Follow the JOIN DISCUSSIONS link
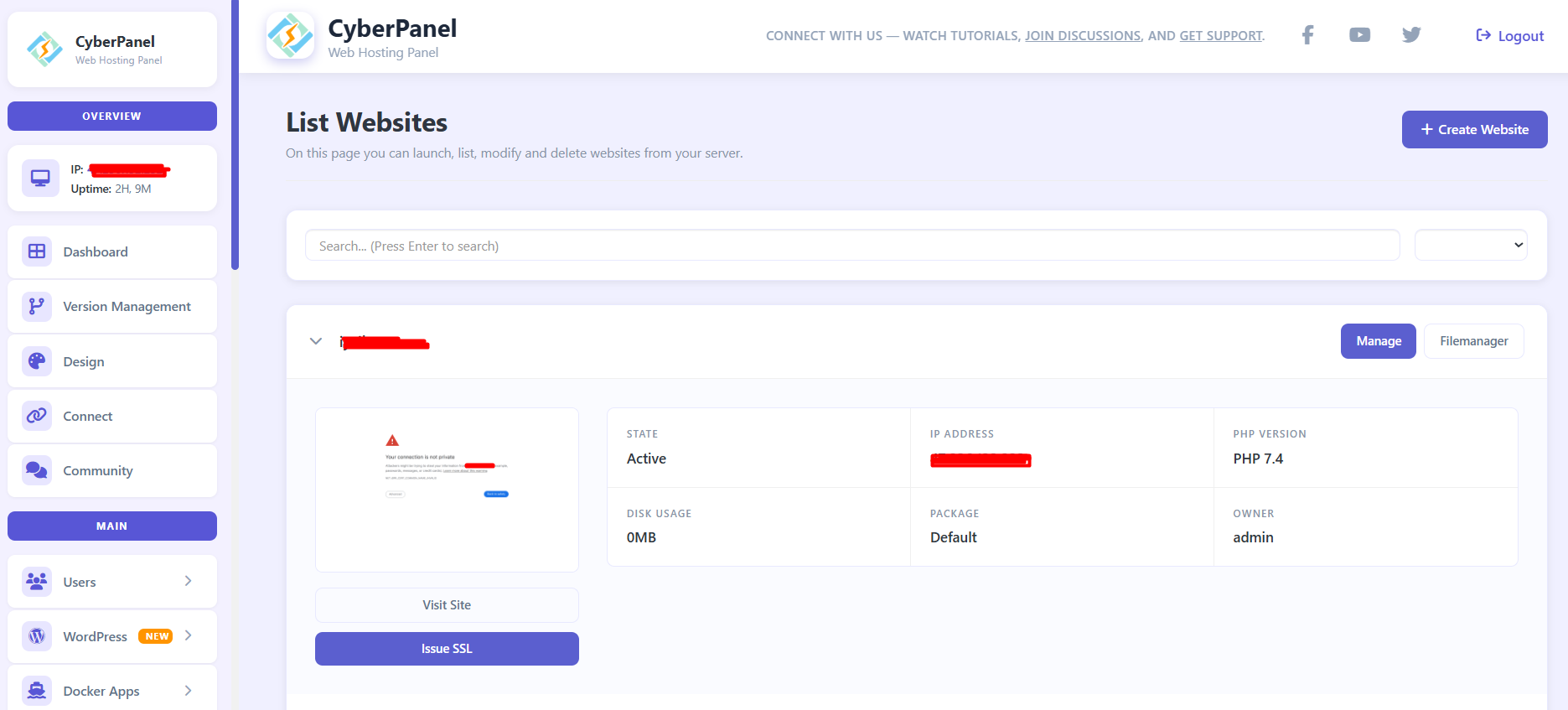The image size is (1568, 710). pos(1083,36)
